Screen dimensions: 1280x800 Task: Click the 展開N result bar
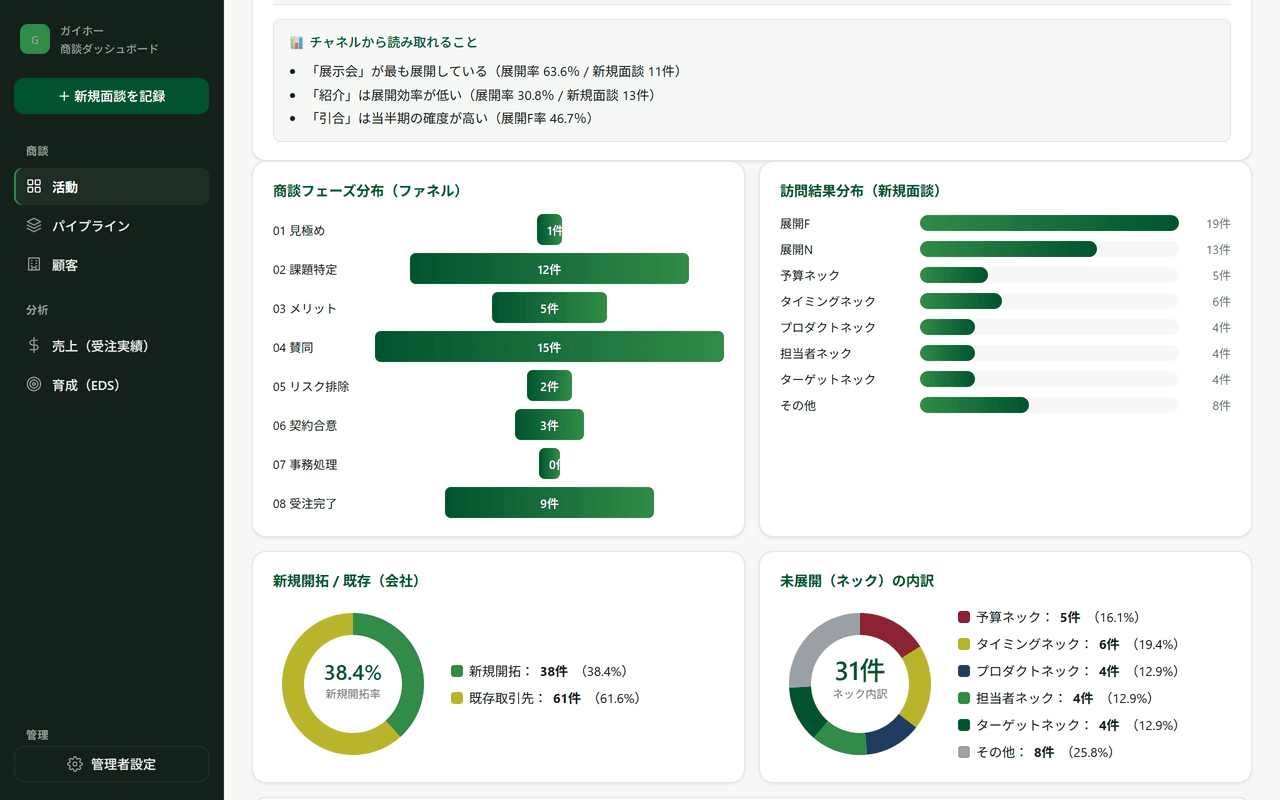[1008, 249]
